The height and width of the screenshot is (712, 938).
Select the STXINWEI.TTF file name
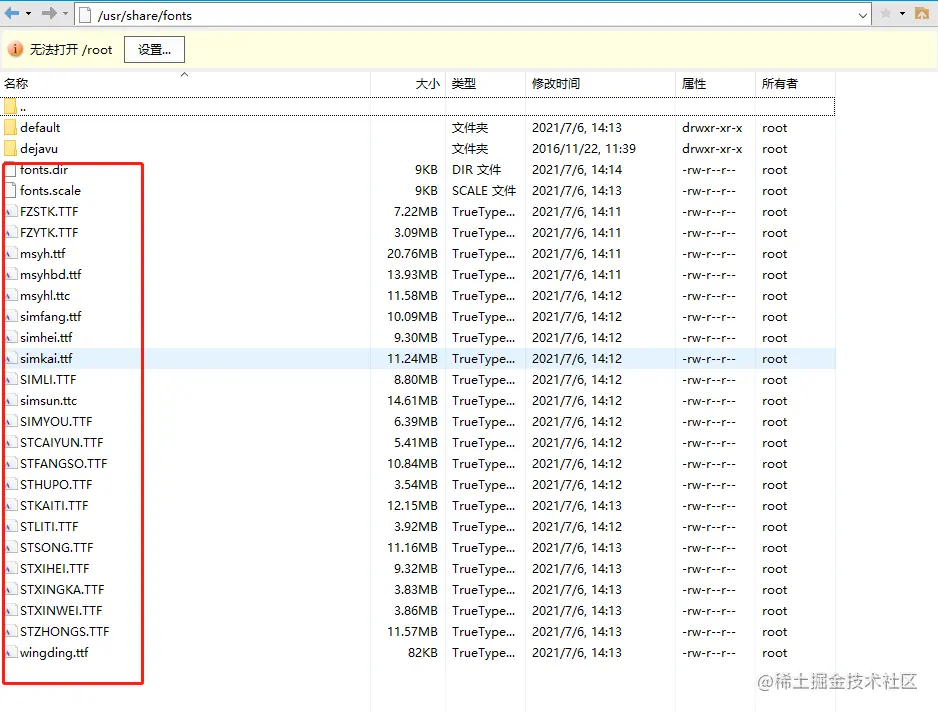(61, 610)
